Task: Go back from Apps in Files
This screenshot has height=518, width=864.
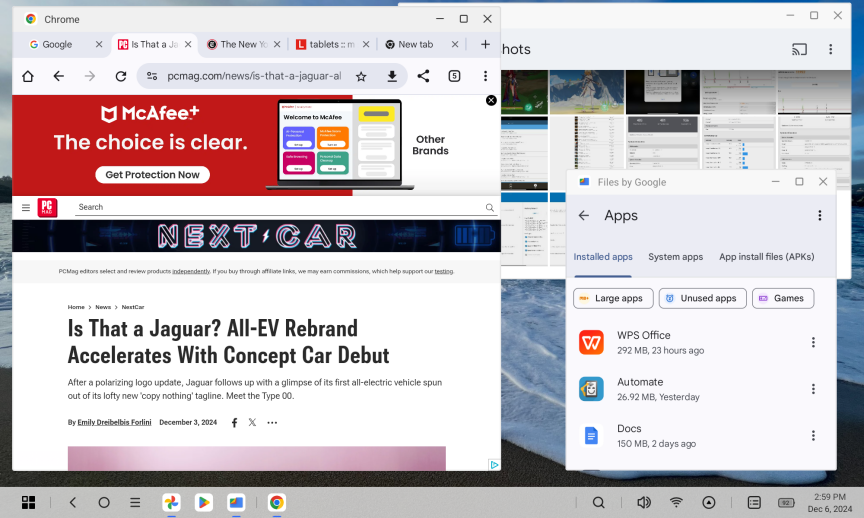Action: [584, 215]
